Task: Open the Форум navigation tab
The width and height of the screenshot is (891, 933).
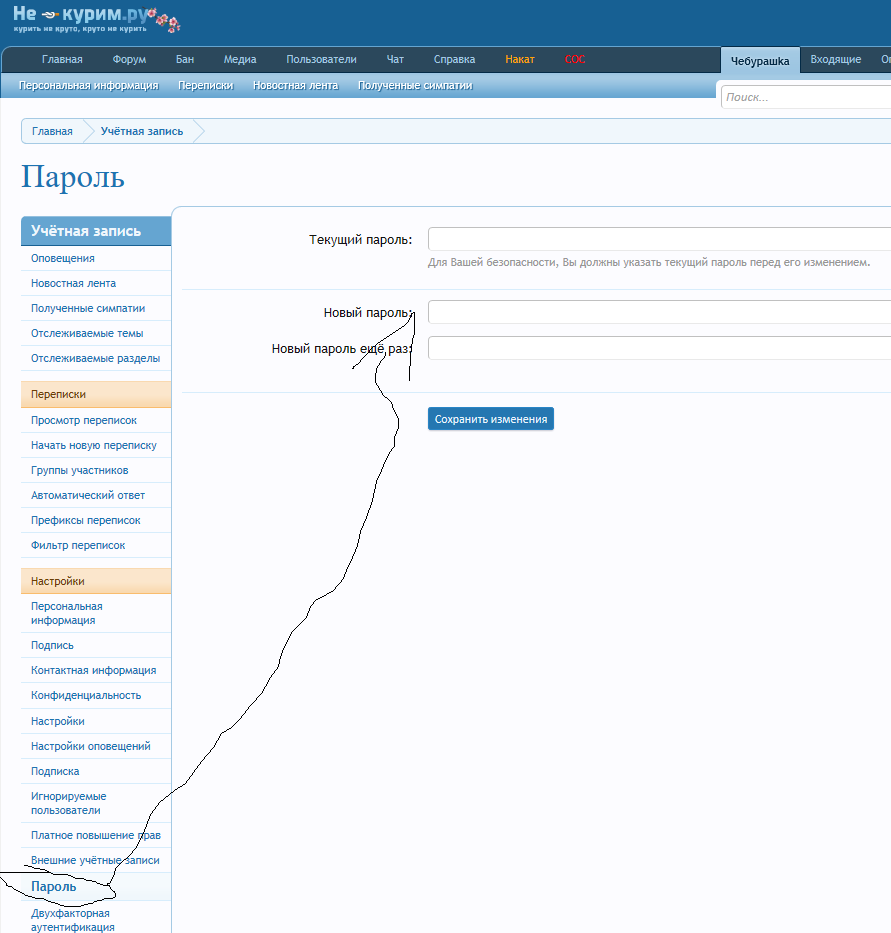Action: coord(129,60)
